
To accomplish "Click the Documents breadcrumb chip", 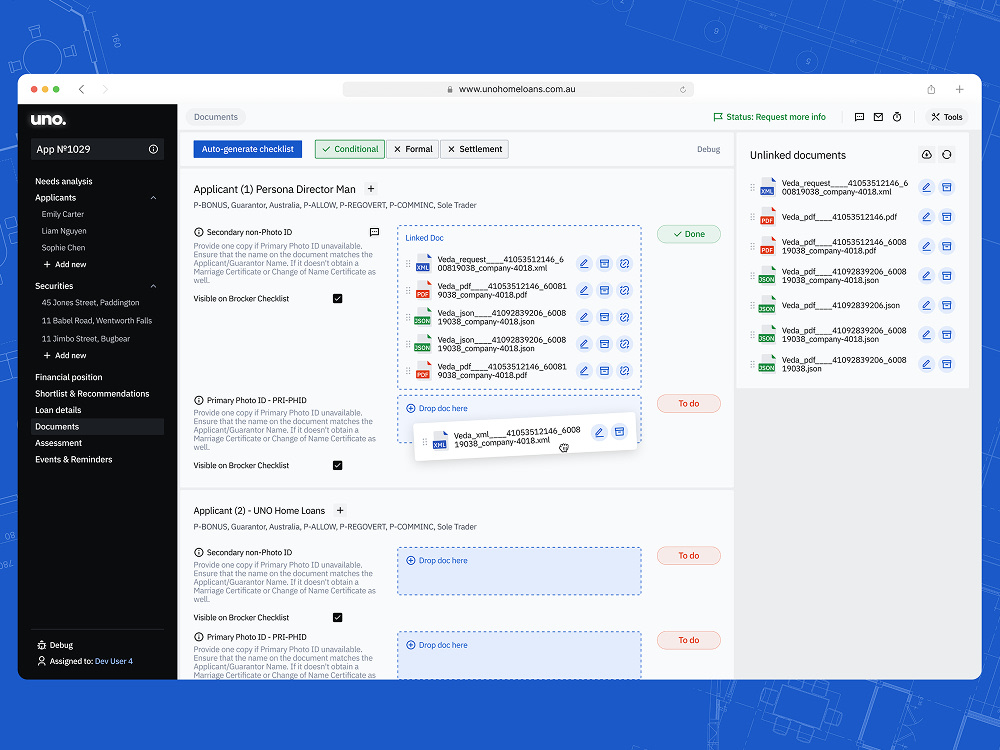I will (x=216, y=117).
